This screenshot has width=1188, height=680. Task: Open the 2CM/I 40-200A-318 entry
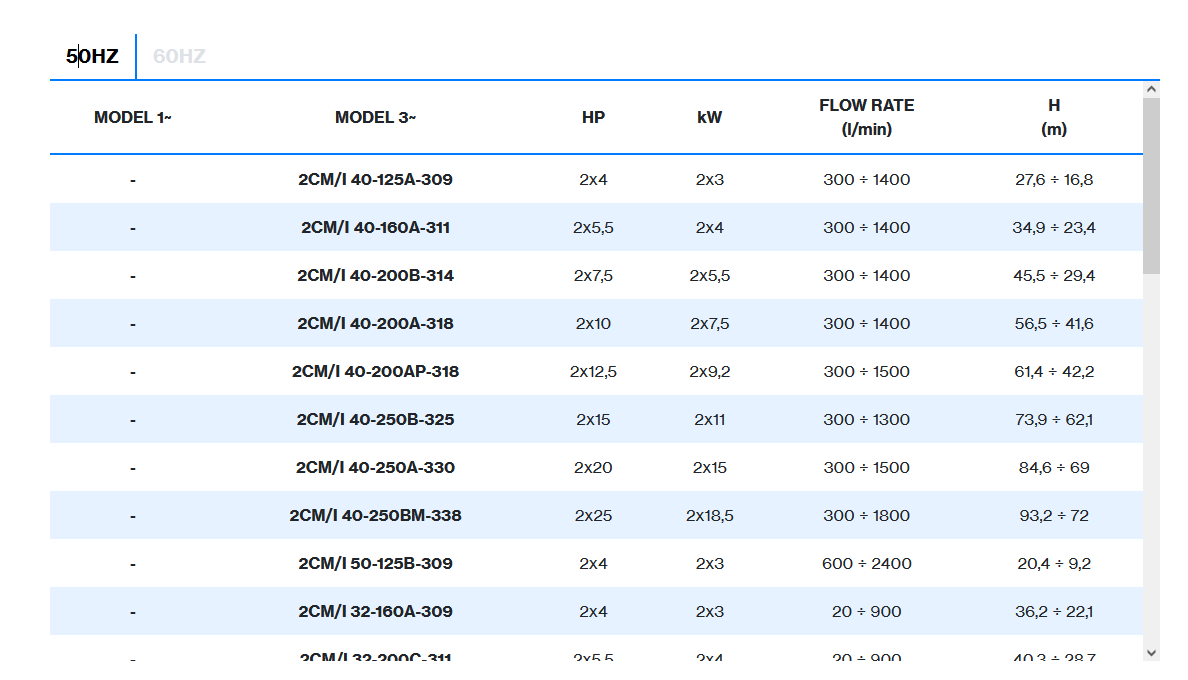click(x=375, y=324)
